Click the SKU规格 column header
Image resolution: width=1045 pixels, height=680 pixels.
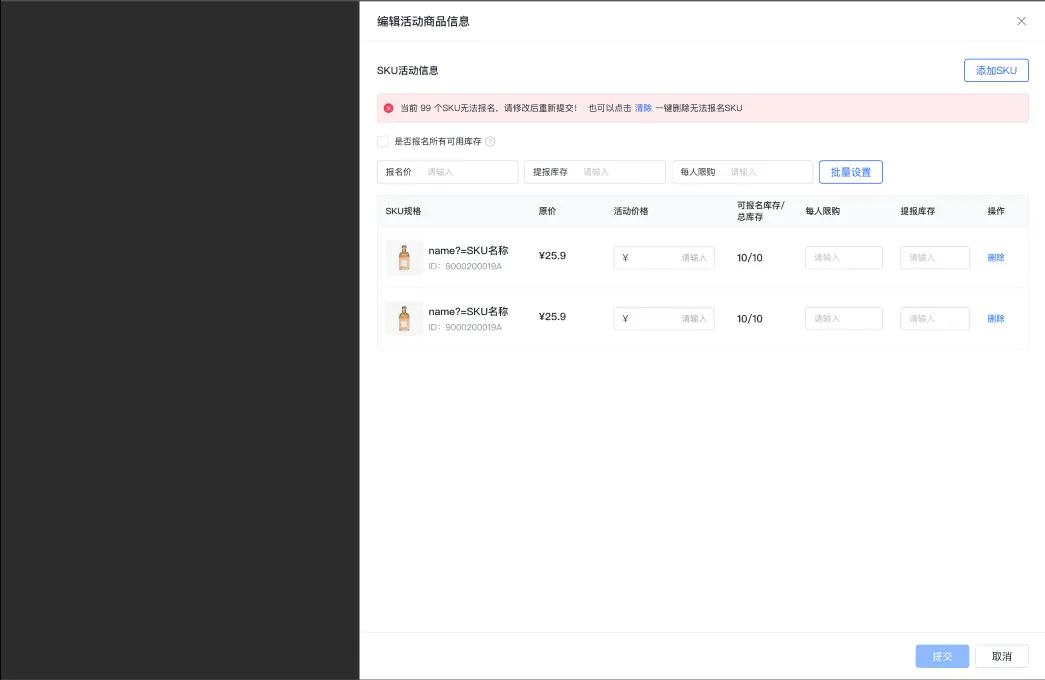pos(403,211)
